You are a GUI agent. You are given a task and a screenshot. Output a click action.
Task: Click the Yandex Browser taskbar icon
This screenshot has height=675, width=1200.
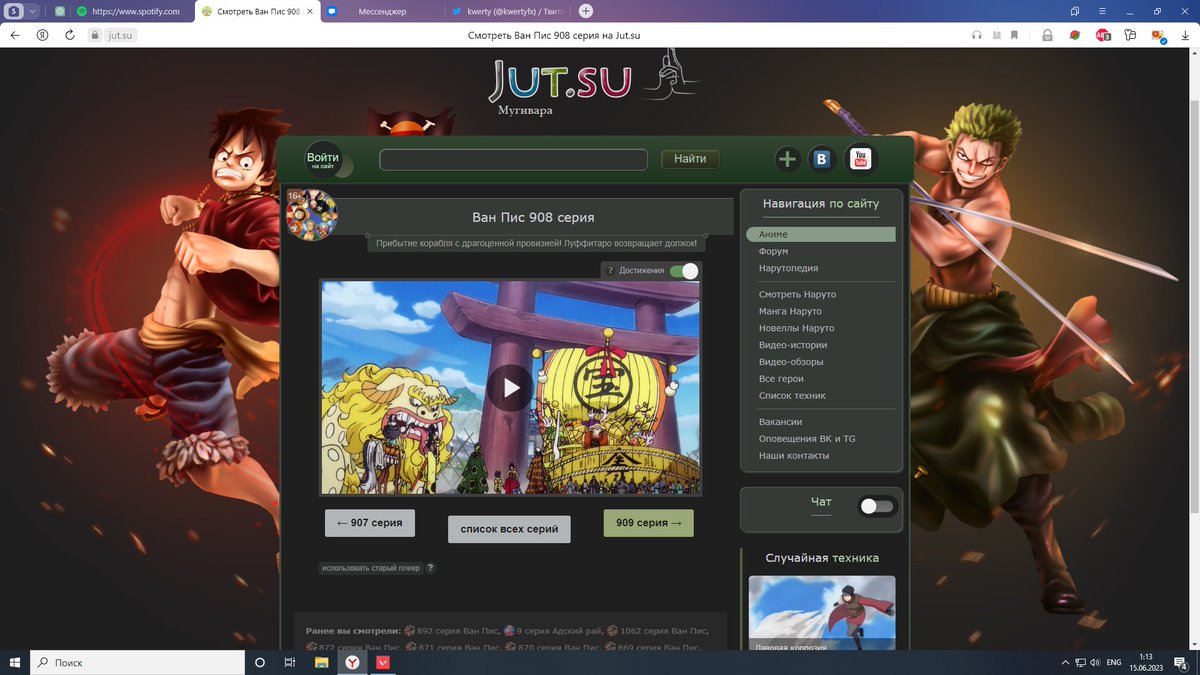pos(353,662)
